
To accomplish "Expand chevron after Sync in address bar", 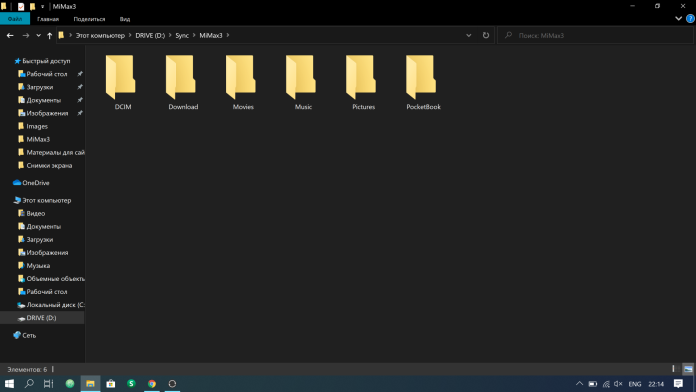I will click(x=194, y=35).
